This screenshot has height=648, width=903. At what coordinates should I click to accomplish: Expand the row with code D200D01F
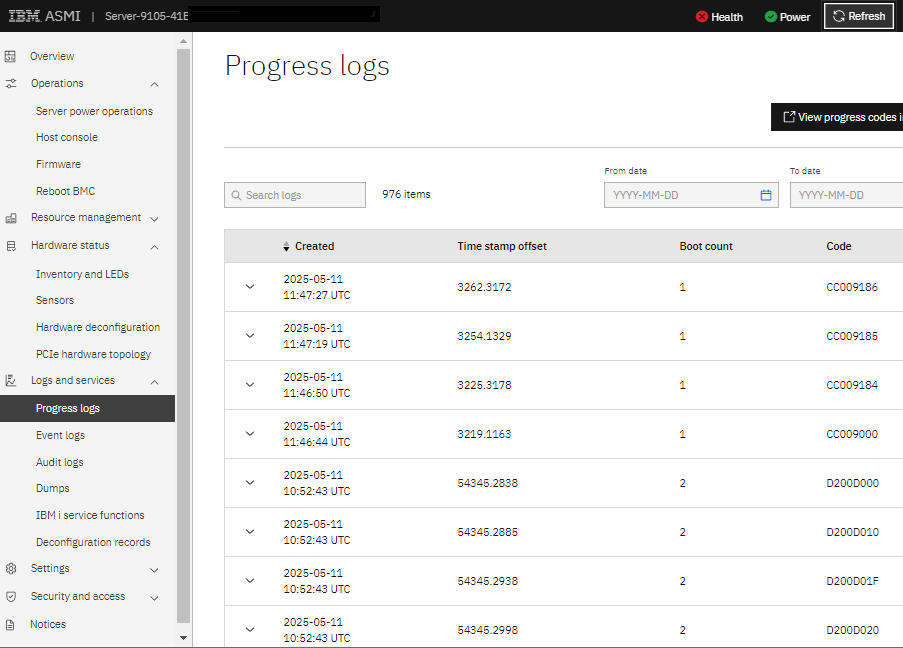[250, 581]
